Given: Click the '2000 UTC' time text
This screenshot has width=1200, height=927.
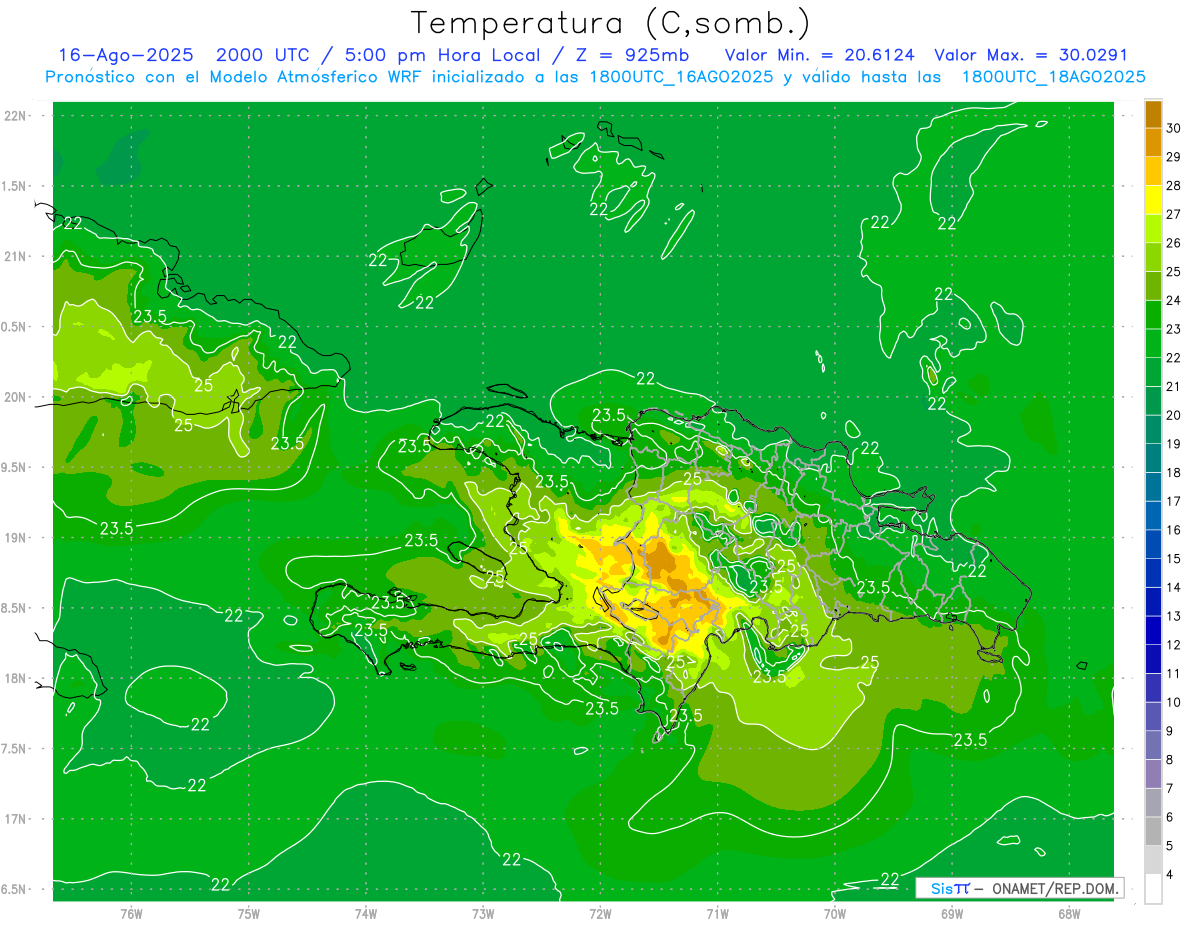Looking at the screenshot, I should [264, 55].
